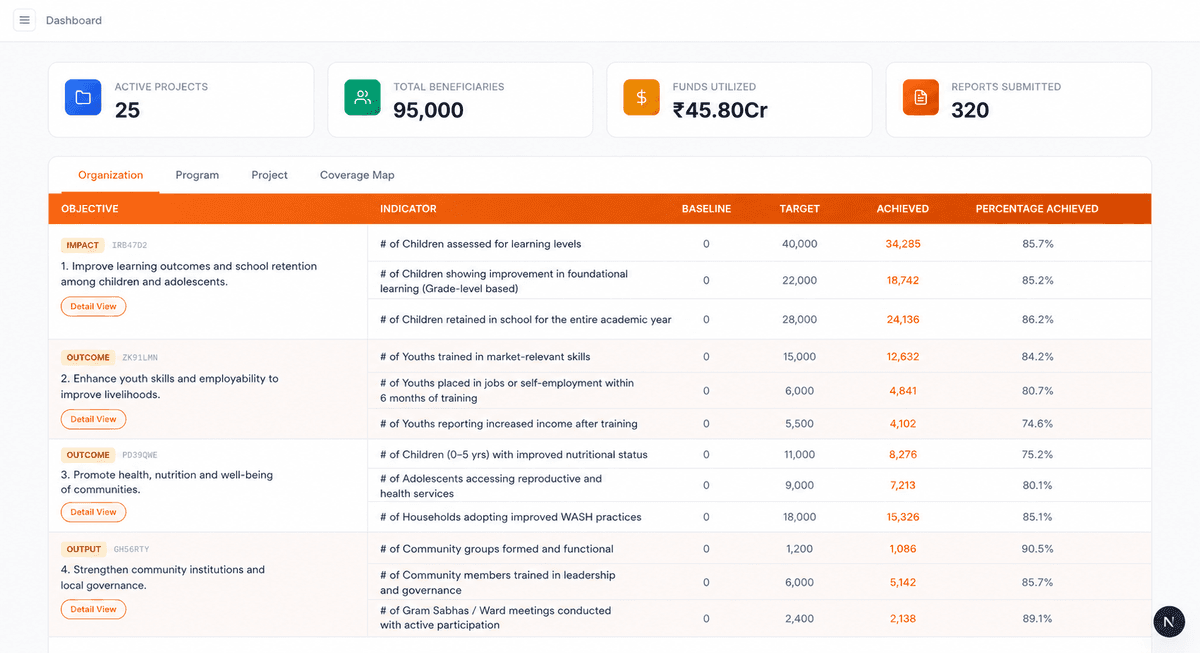Open the Project tab
This screenshot has height=653, width=1200.
coord(269,175)
